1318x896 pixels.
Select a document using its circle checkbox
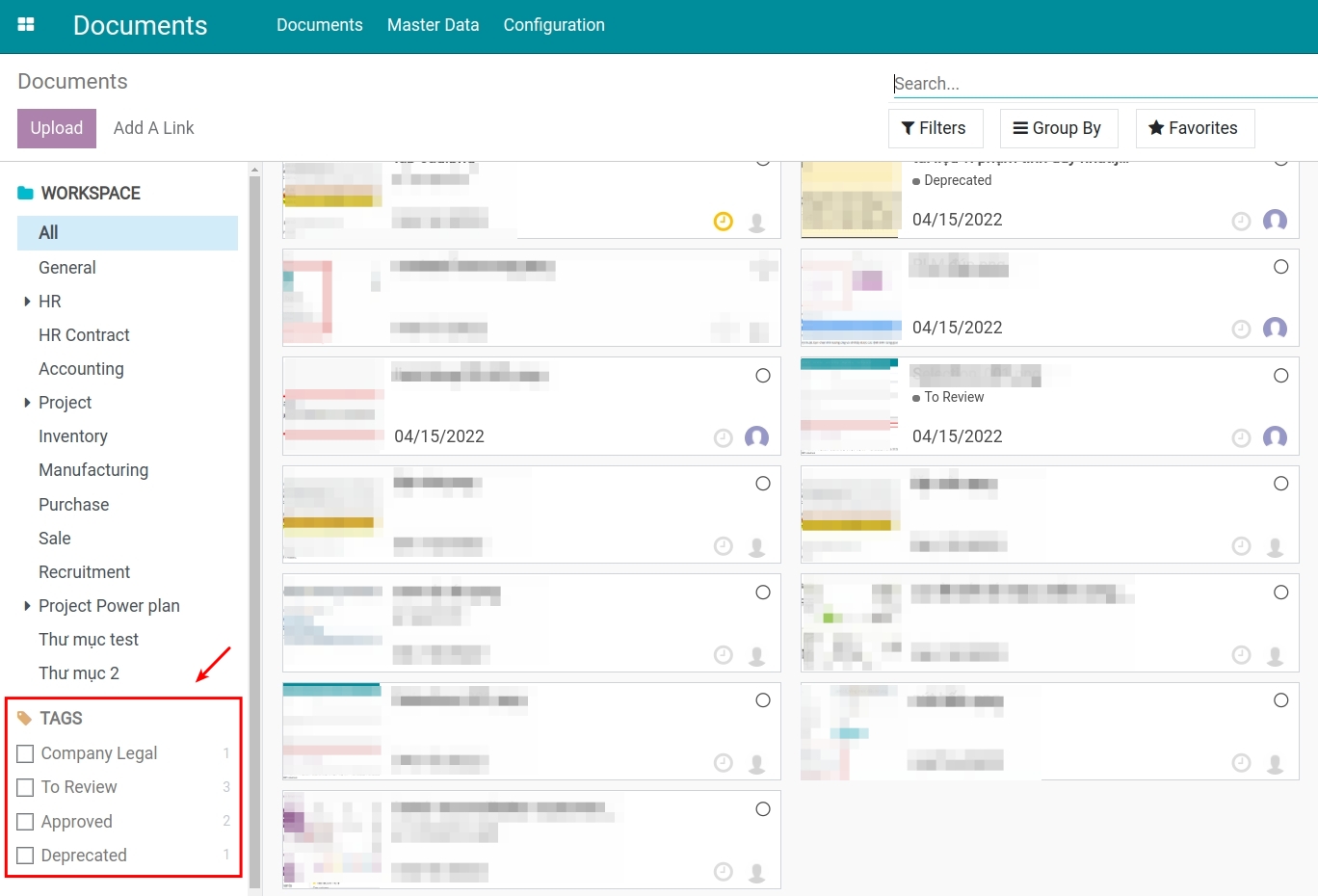click(763, 375)
